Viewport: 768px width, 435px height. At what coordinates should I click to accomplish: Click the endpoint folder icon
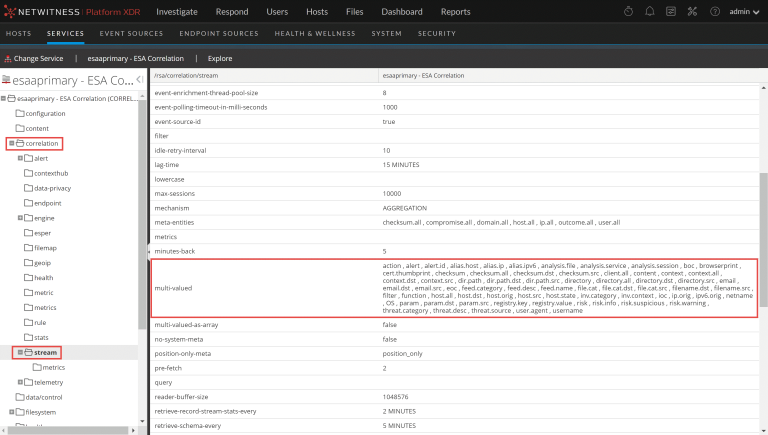click(28, 203)
